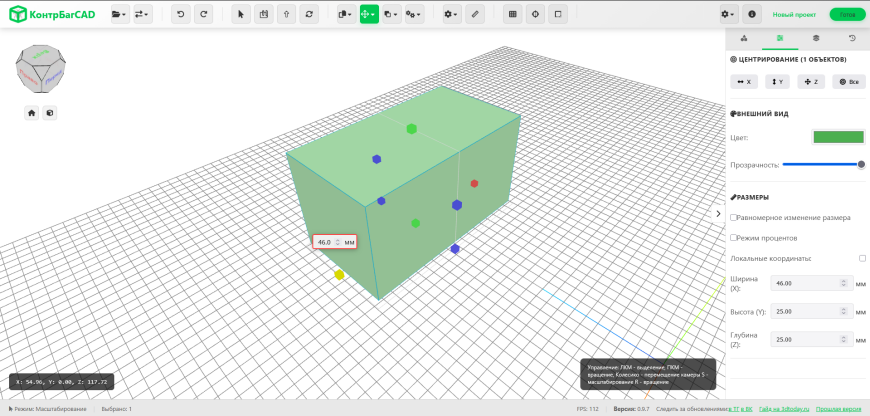Click the spinner in the 46.0 мм viewport field
The width and height of the screenshot is (870, 416).
pos(337,242)
